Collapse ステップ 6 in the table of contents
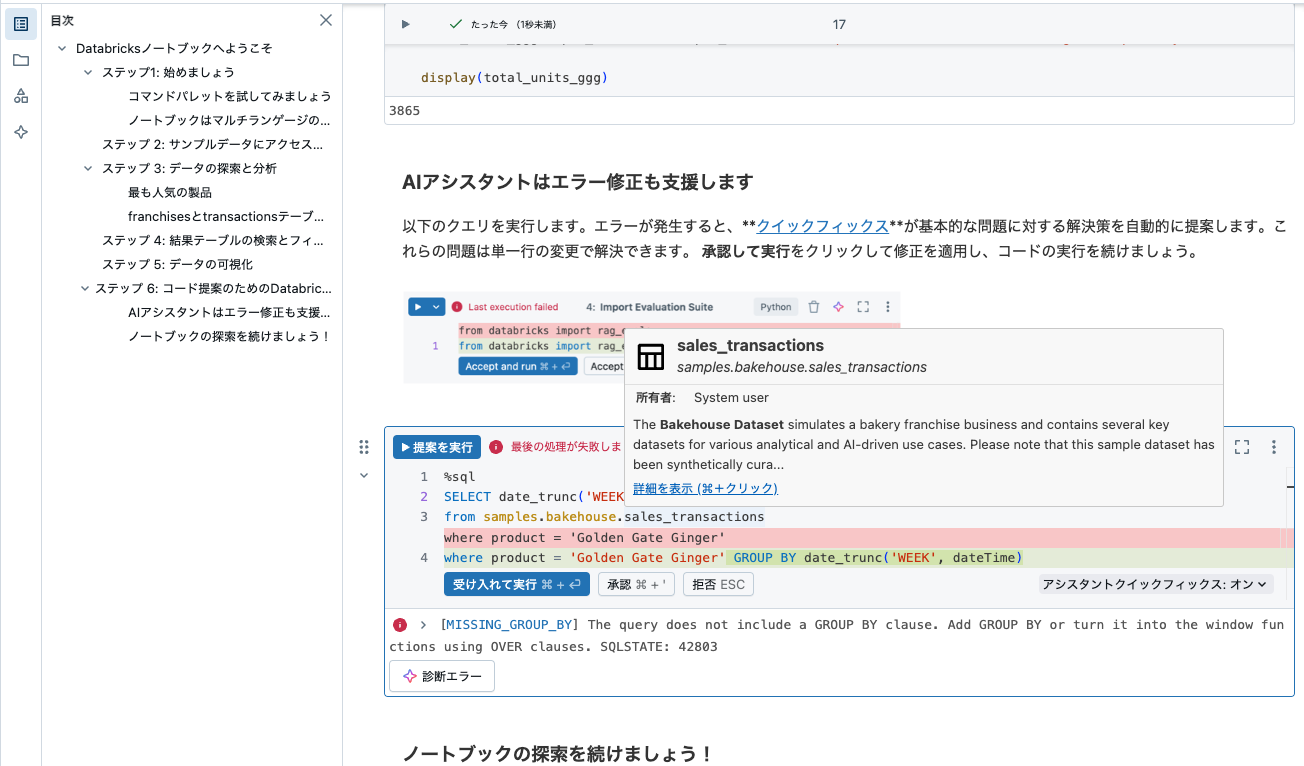 click(84, 288)
